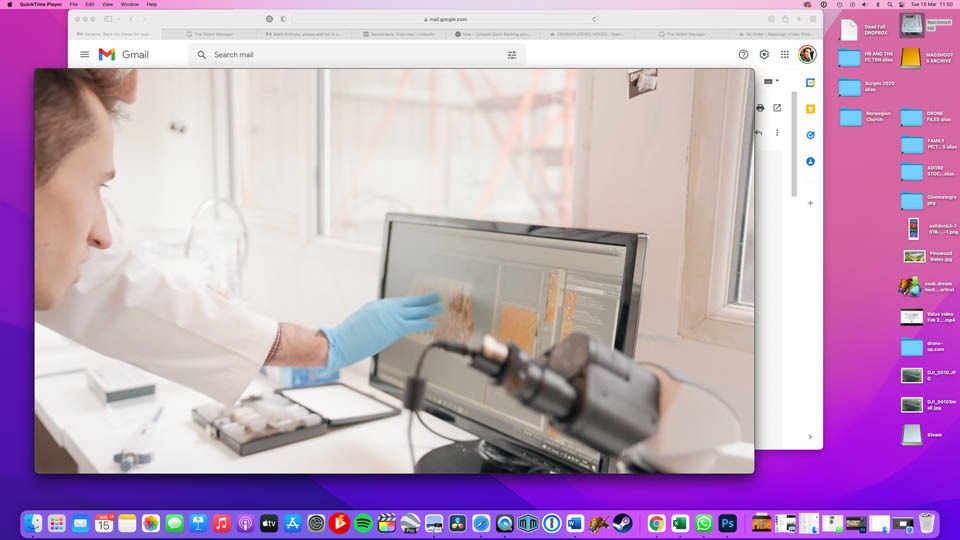The image size is (960, 540).
Task: Click the mail.google.com address bar
Action: 445,19
